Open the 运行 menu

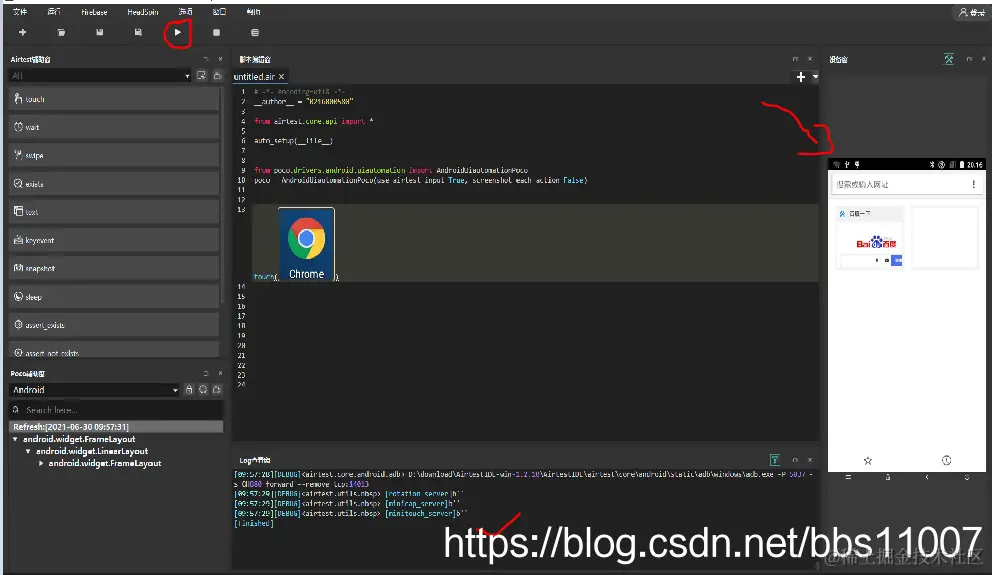(x=54, y=12)
